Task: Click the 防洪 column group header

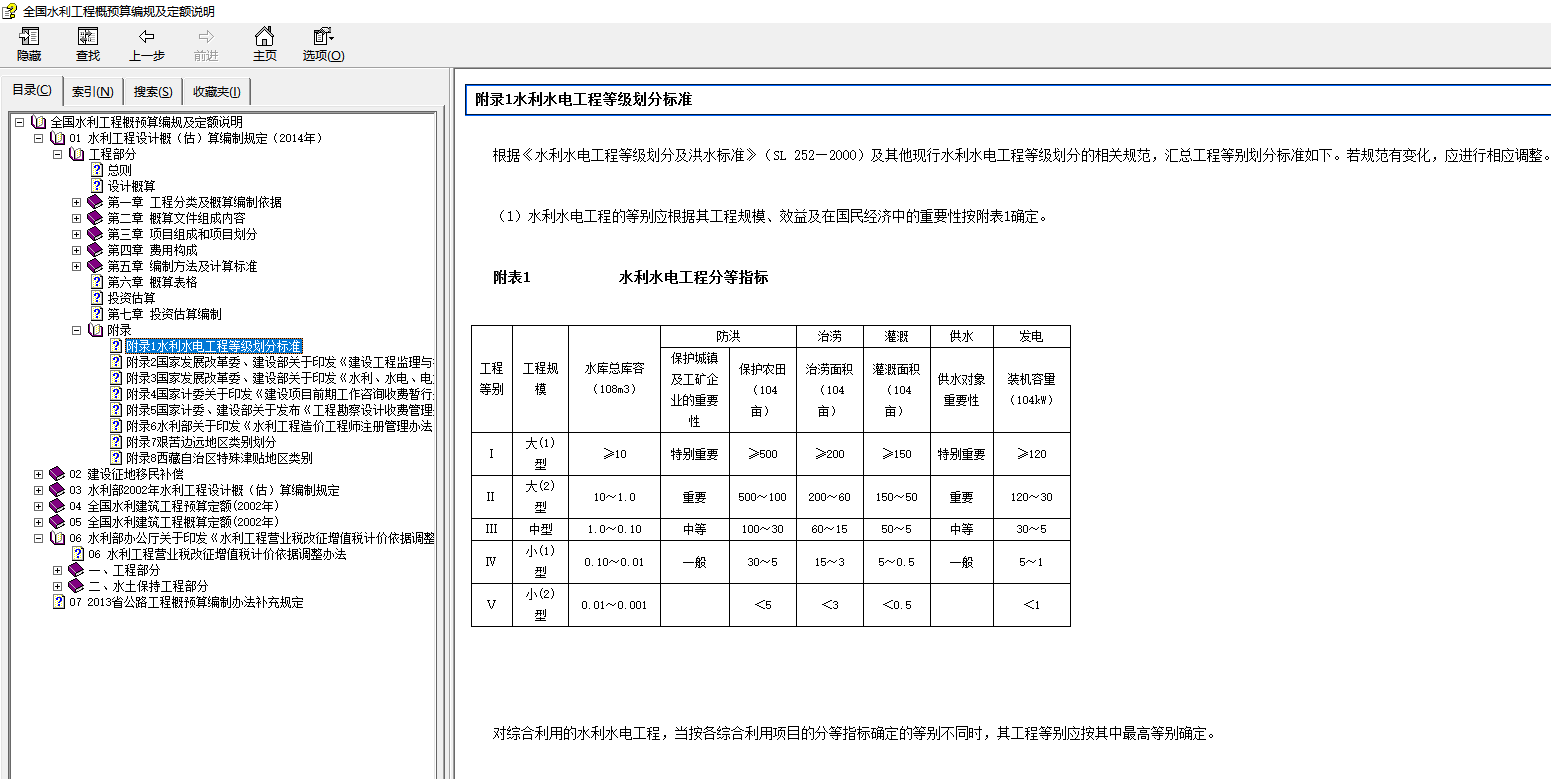Action: (728, 336)
